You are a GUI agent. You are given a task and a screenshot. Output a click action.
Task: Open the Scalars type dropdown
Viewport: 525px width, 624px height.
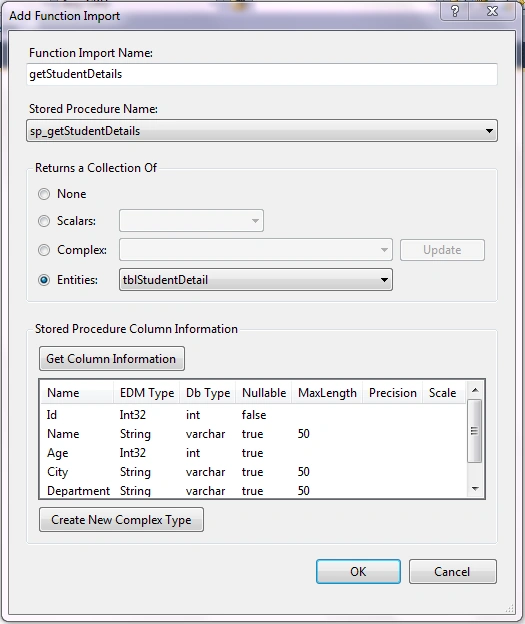pos(191,220)
